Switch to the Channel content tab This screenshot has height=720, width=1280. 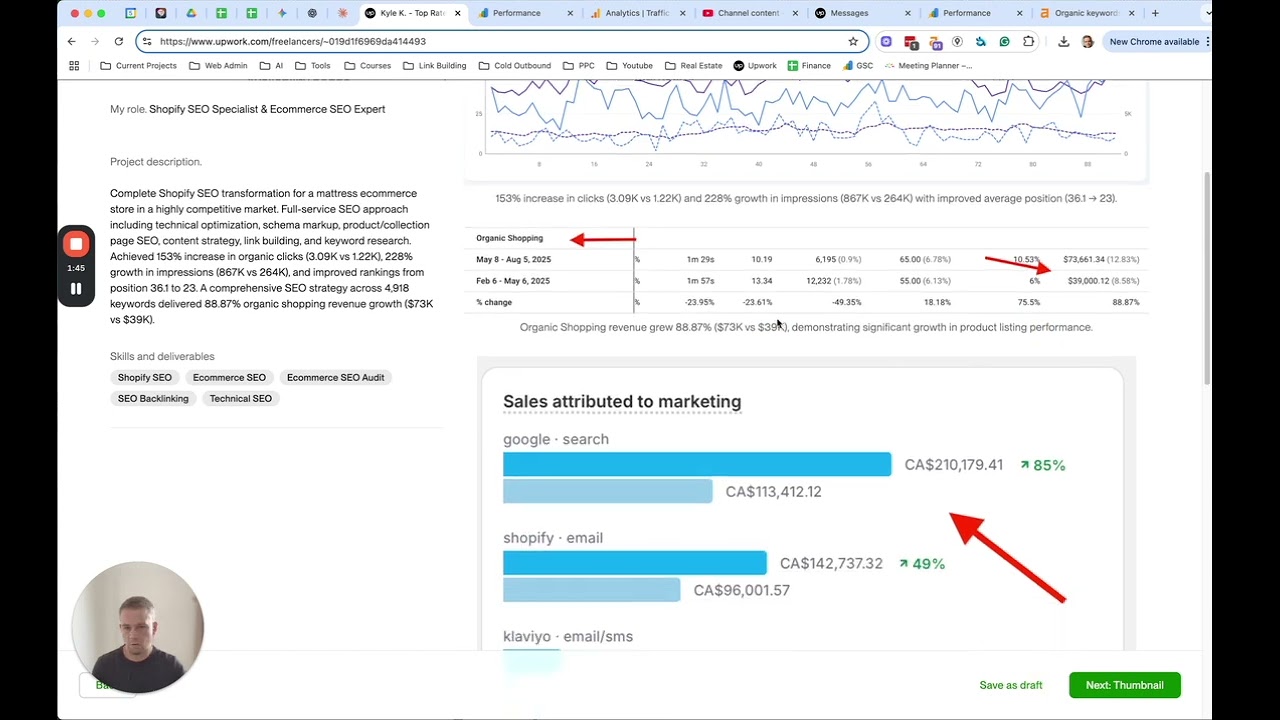pos(747,13)
